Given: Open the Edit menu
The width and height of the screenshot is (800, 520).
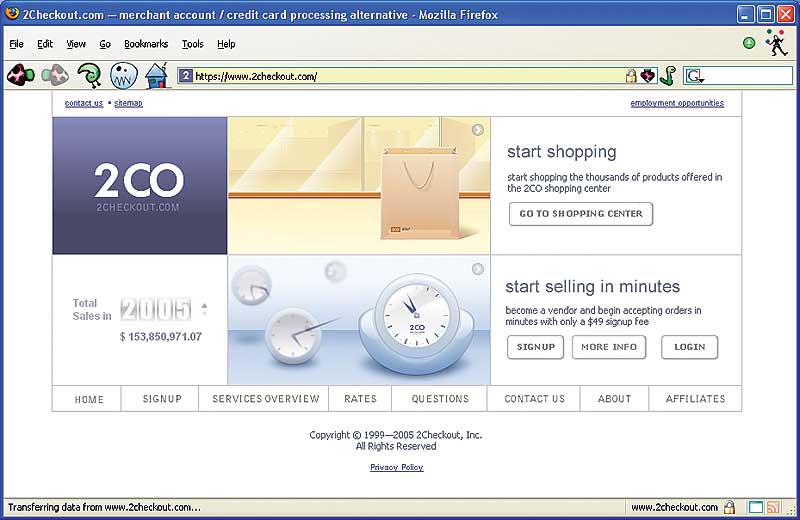Looking at the screenshot, I should 45,44.
